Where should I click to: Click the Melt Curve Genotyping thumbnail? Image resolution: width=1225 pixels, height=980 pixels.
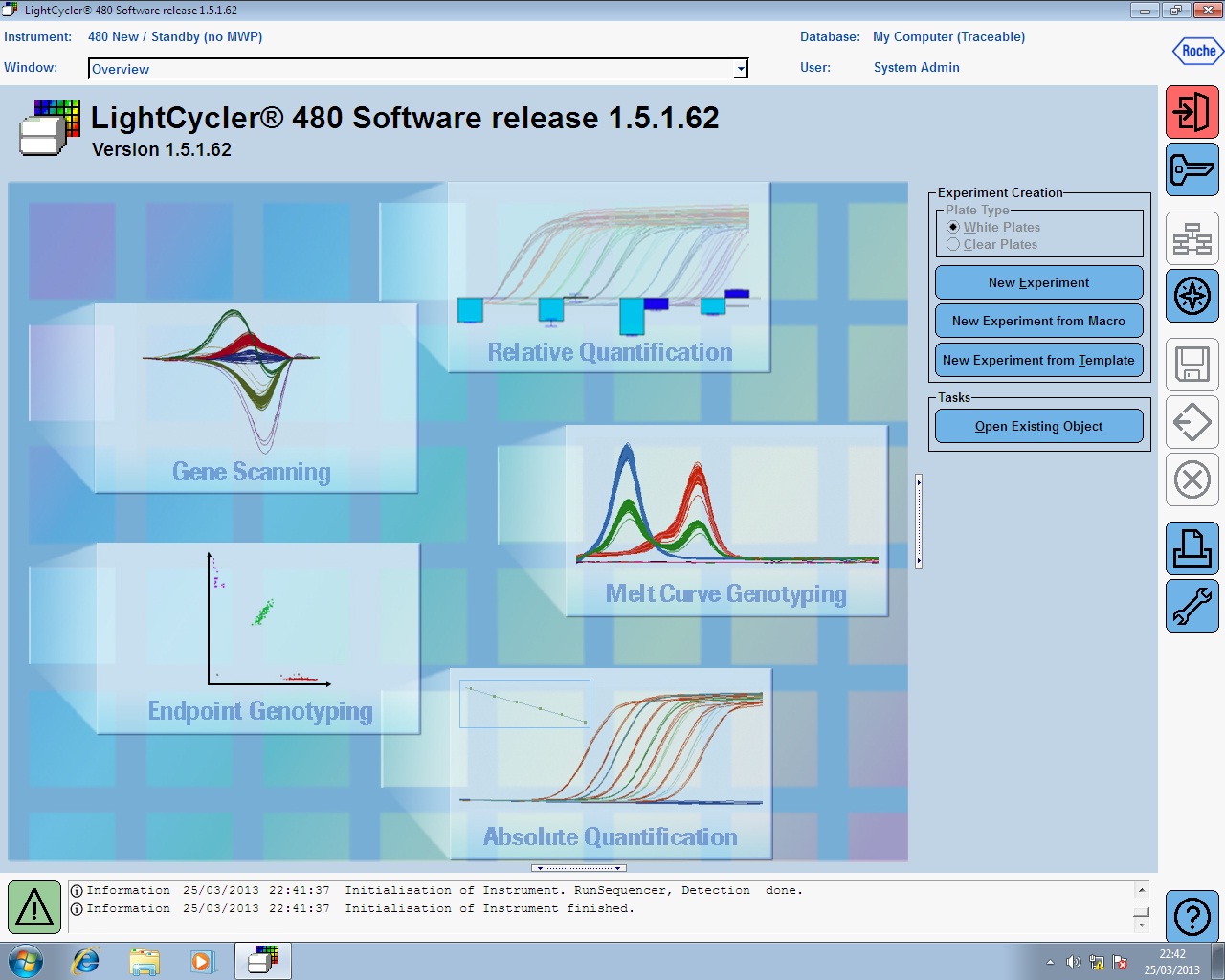coord(725,522)
